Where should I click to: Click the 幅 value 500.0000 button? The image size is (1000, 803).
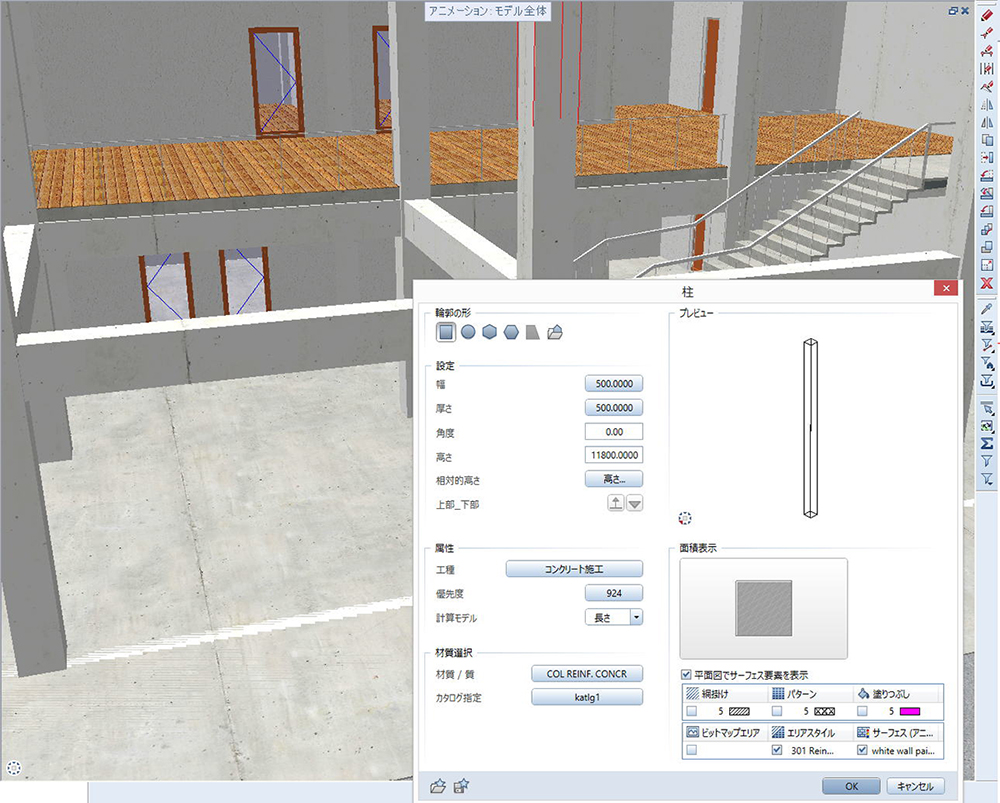pos(614,383)
